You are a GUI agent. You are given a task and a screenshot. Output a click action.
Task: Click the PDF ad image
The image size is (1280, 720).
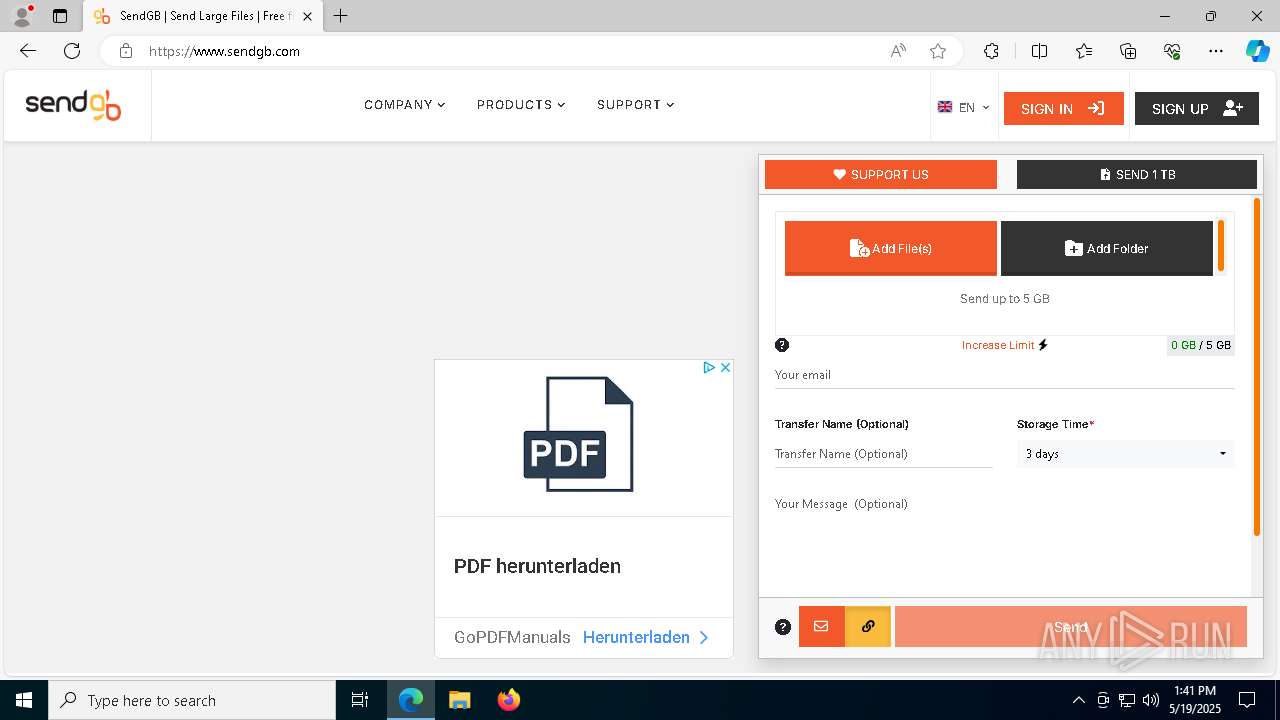click(579, 434)
